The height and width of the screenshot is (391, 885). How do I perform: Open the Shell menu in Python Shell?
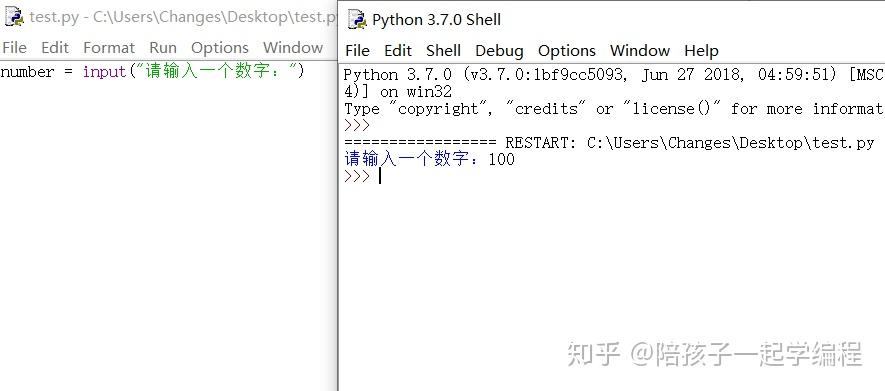444,51
